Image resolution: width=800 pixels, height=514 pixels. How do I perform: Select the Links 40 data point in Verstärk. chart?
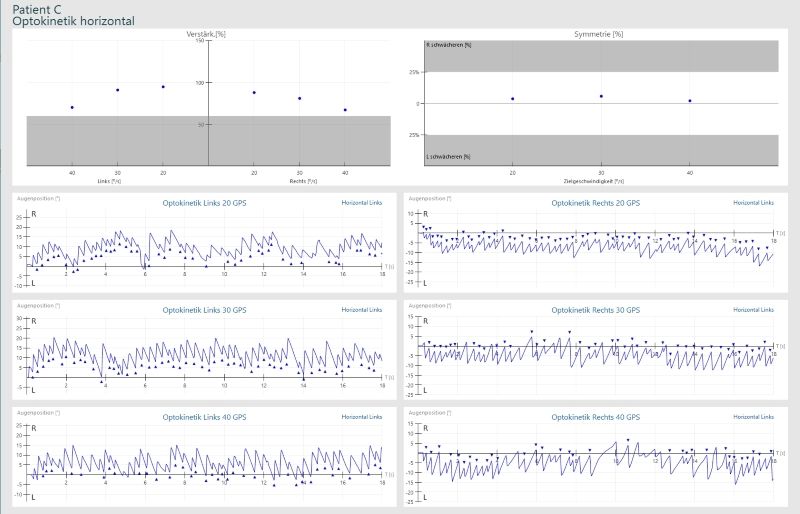(x=72, y=107)
